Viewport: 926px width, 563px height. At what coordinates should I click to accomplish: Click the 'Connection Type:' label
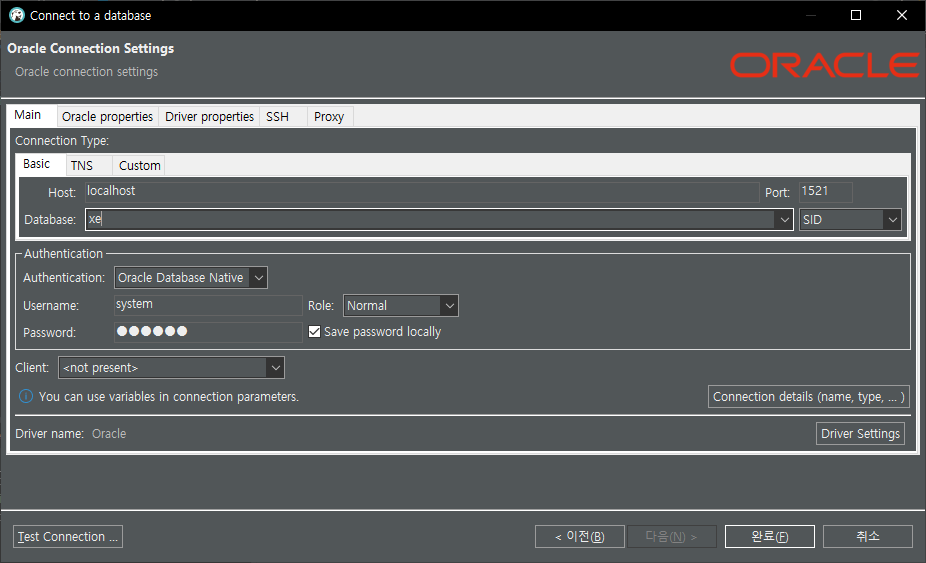click(x=62, y=141)
